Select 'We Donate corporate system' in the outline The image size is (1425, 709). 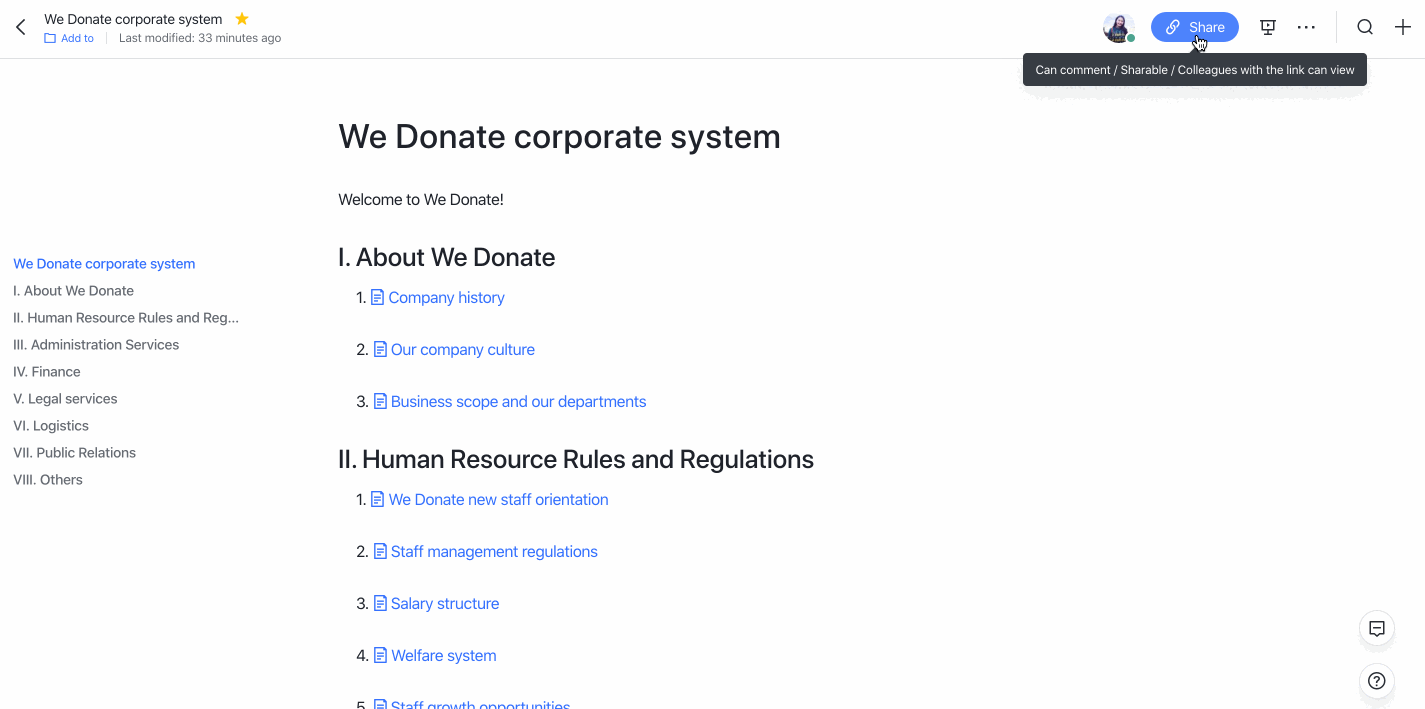104,263
